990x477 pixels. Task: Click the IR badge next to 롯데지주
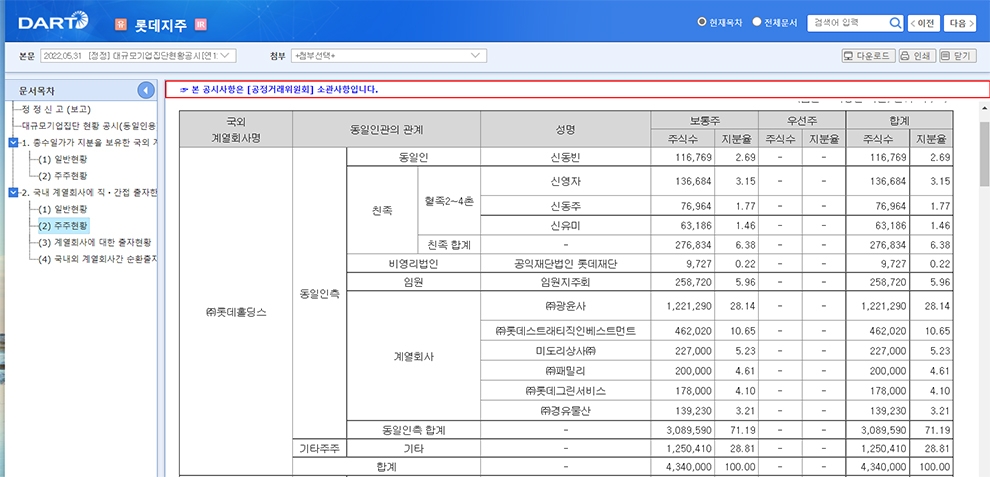coord(200,23)
